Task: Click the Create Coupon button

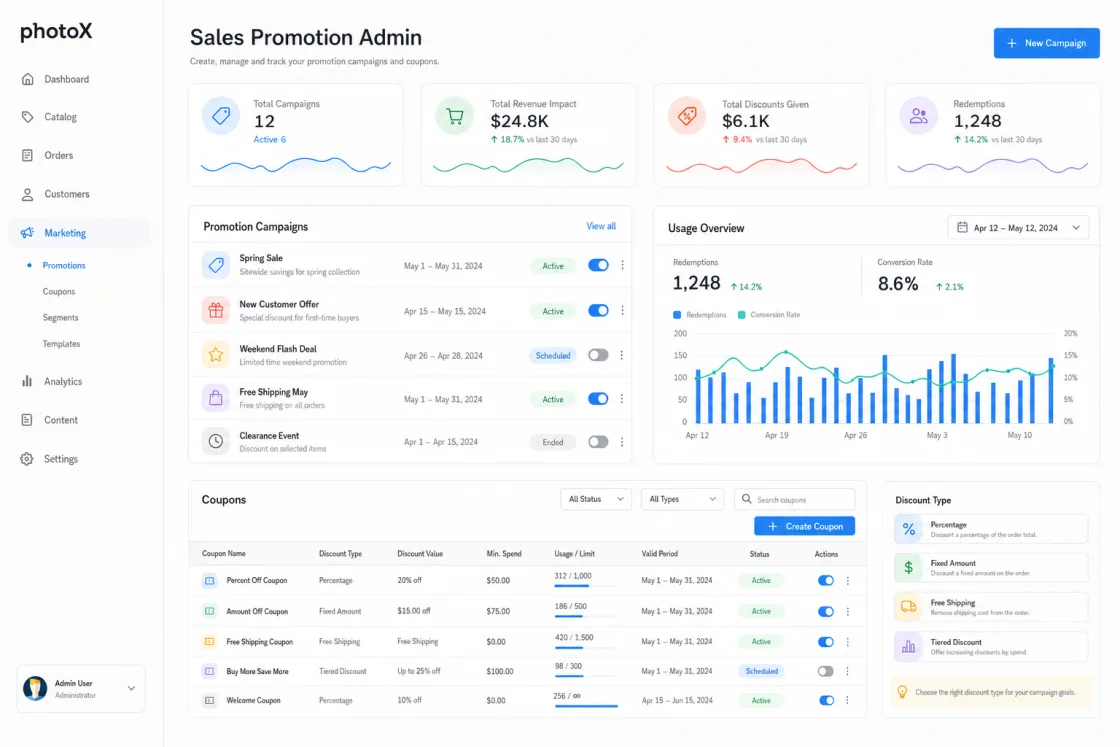Action: (804, 526)
